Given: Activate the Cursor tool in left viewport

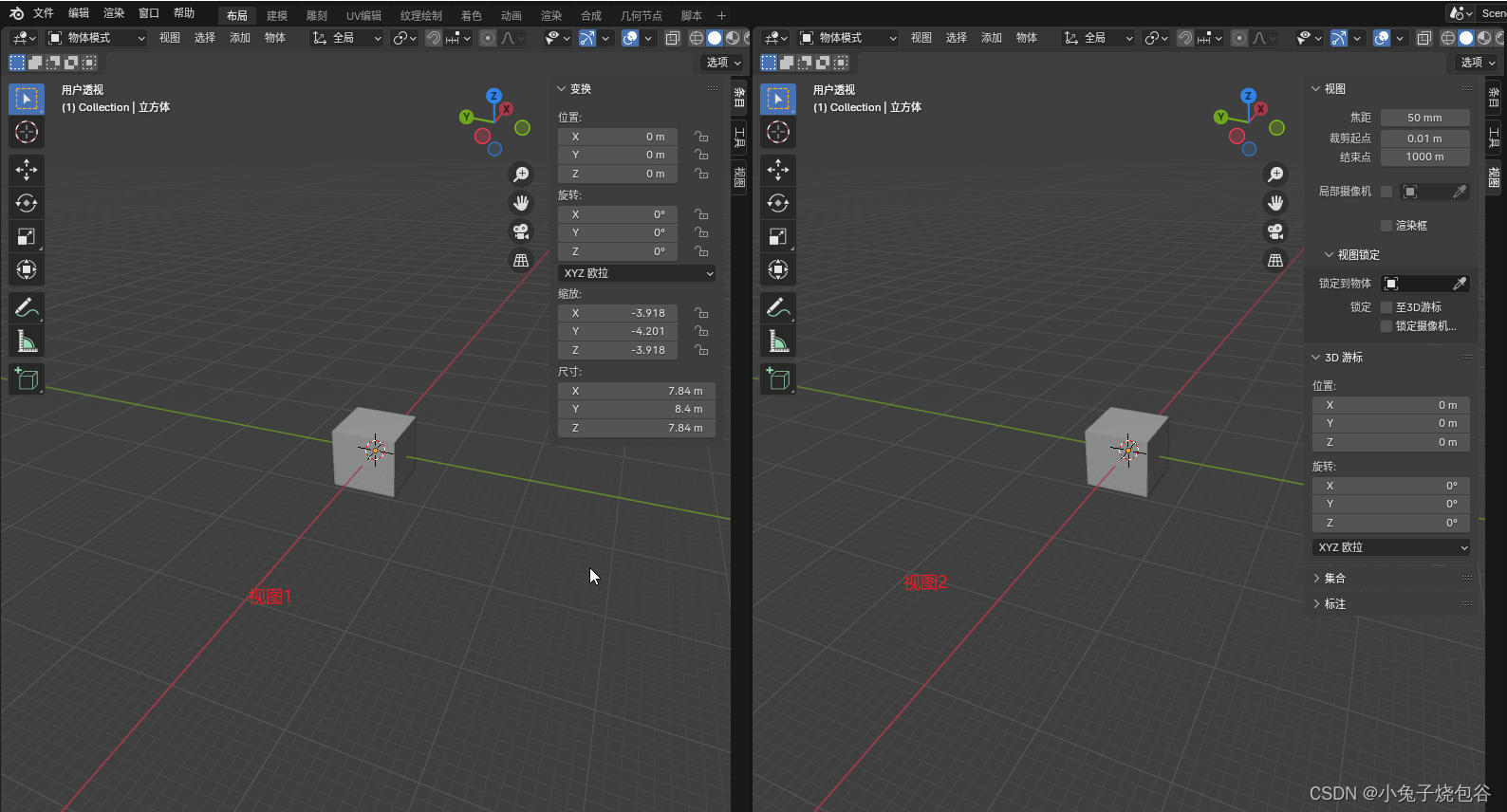Looking at the screenshot, I should click(x=27, y=132).
